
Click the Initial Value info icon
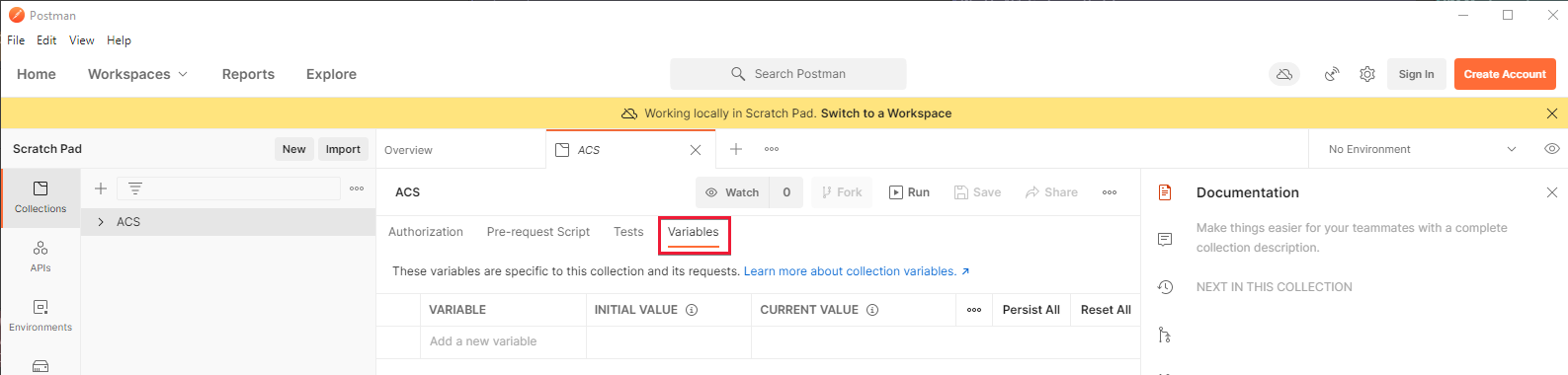tap(692, 310)
